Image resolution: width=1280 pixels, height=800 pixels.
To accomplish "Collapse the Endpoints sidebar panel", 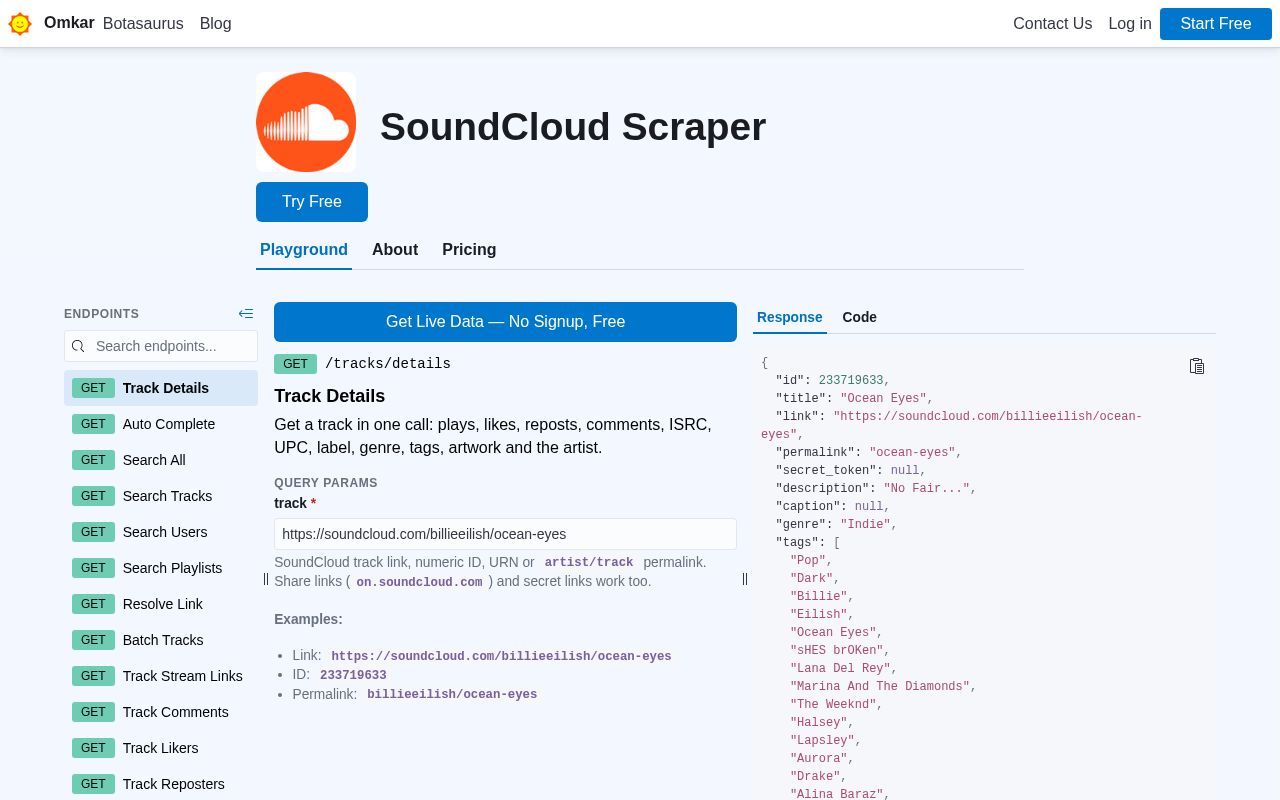I will pyautogui.click(x=246, y=314).
